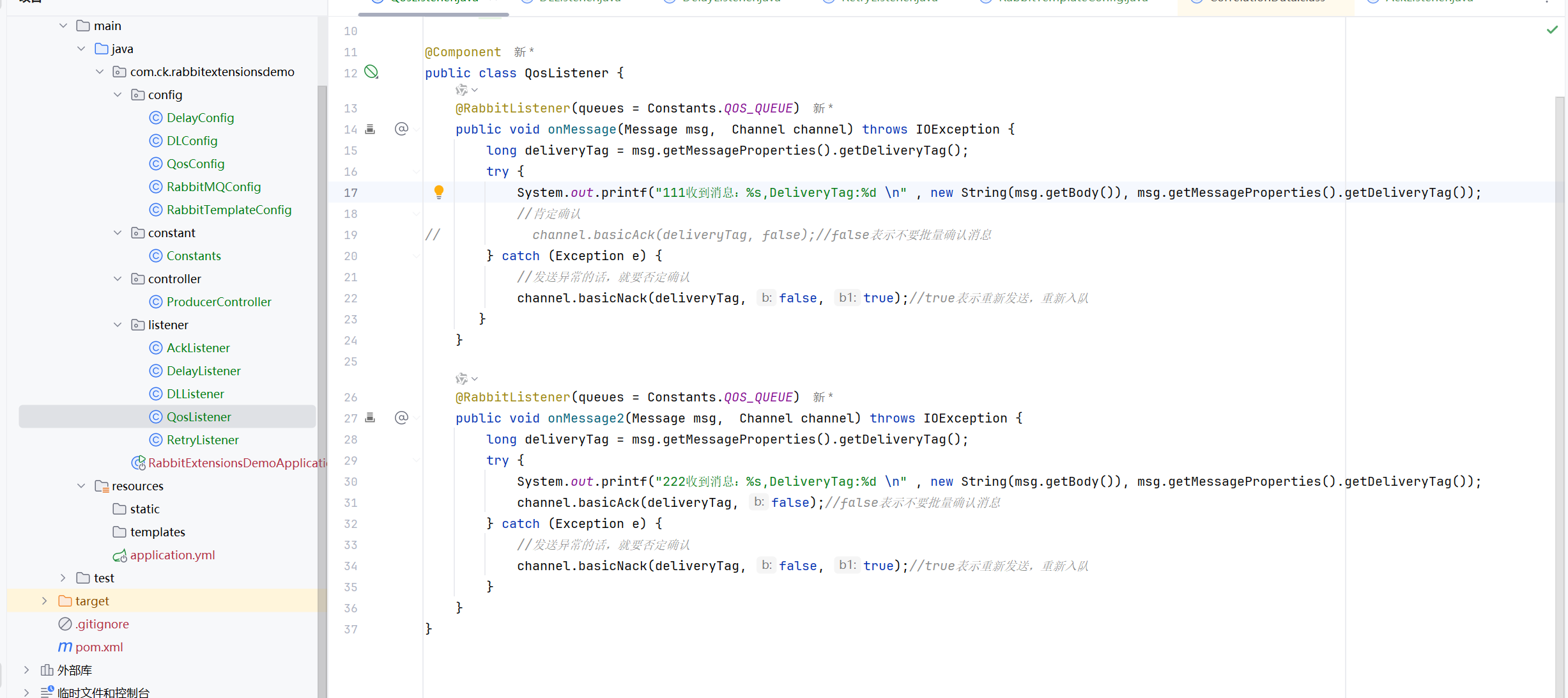Open RabbitTemplateConfig class in project tree
Image resolution: width=1568 pixels, height=698 pixels.
228,210
